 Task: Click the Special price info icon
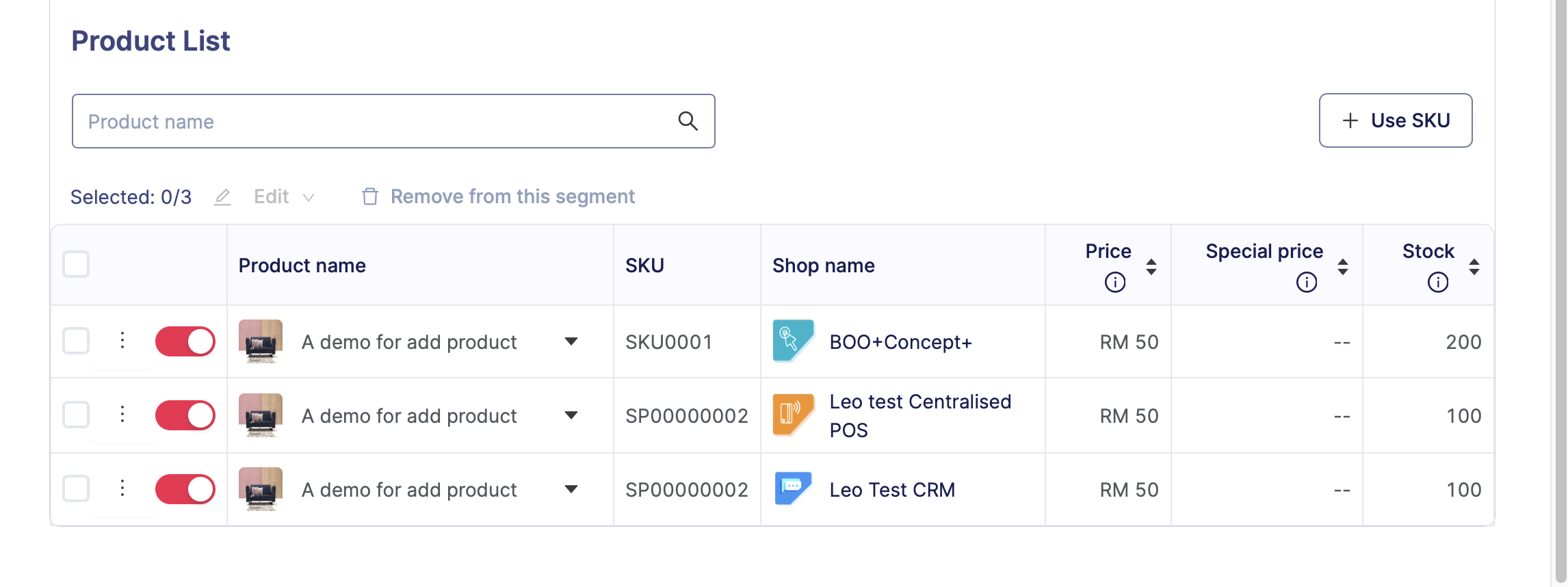point(1306,282)
